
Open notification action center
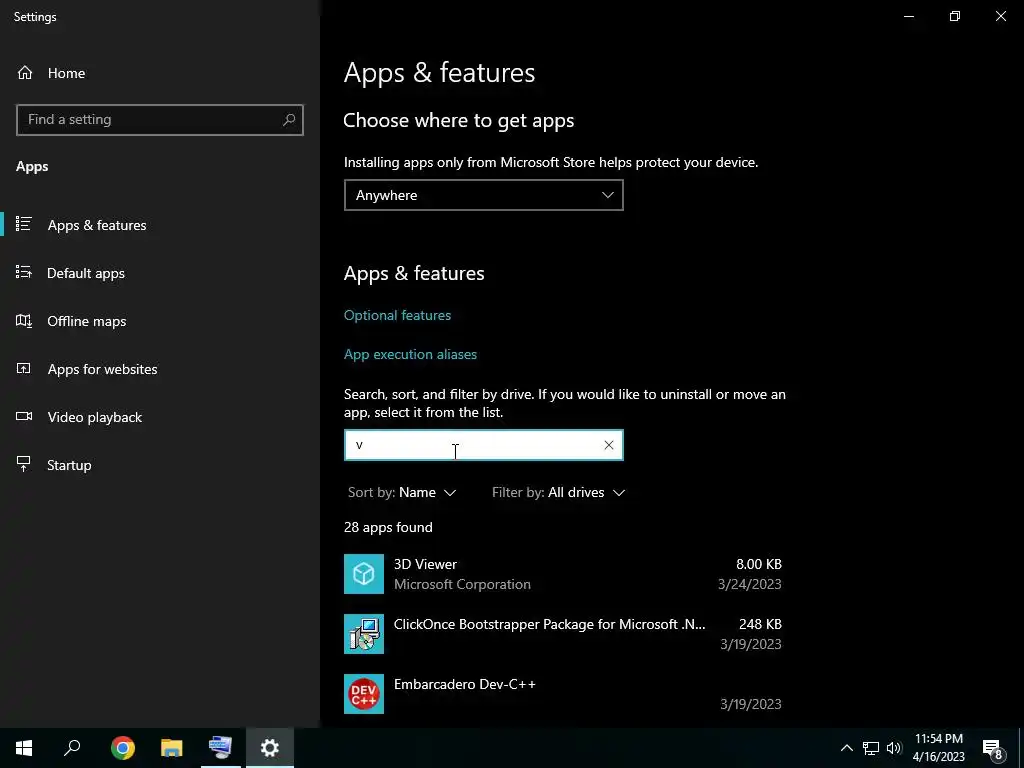(992, 748)
